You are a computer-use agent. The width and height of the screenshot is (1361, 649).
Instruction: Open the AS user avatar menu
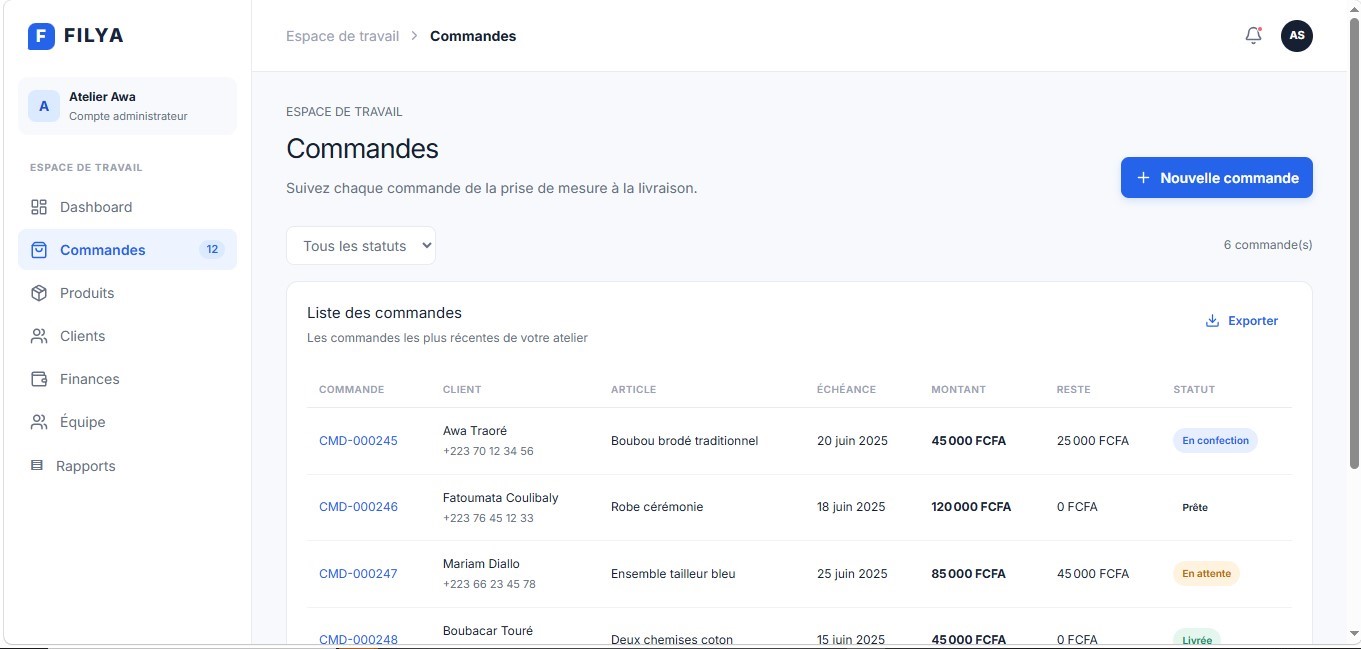(1297, 36)
